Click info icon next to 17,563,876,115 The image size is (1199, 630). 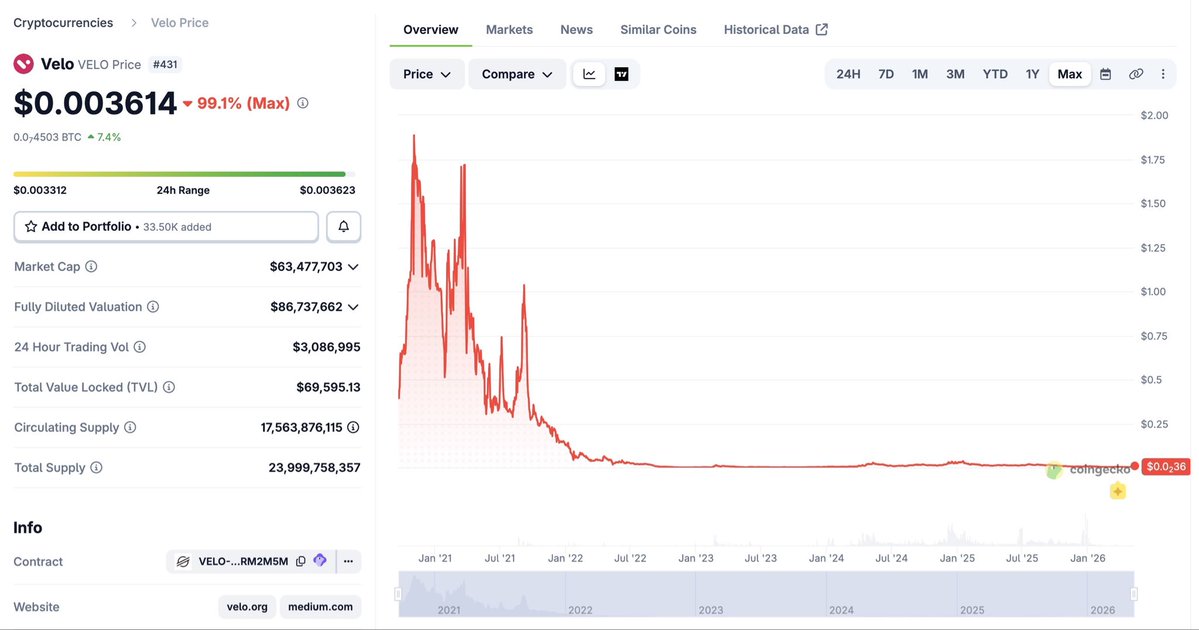point(353,427)
